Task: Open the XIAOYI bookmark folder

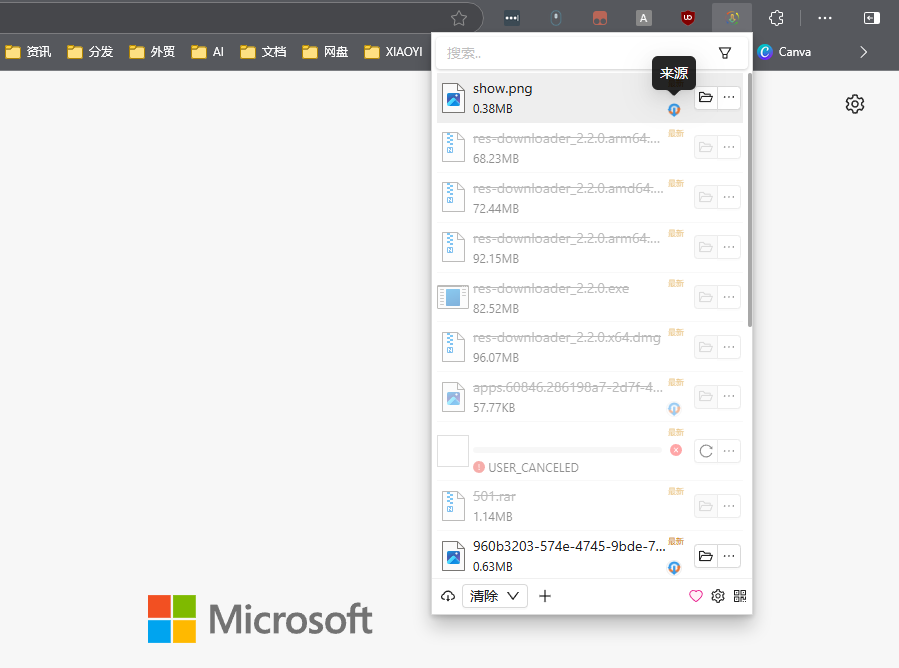Action: tap(393, 52)
